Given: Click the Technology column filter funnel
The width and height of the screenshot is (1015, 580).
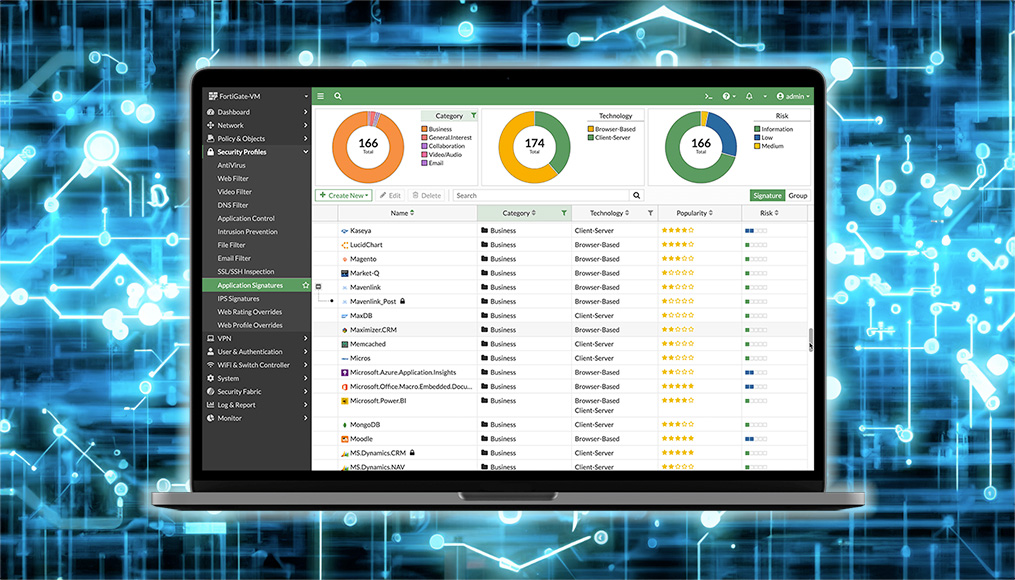Looking at the screenshot, I should point(651,213).
